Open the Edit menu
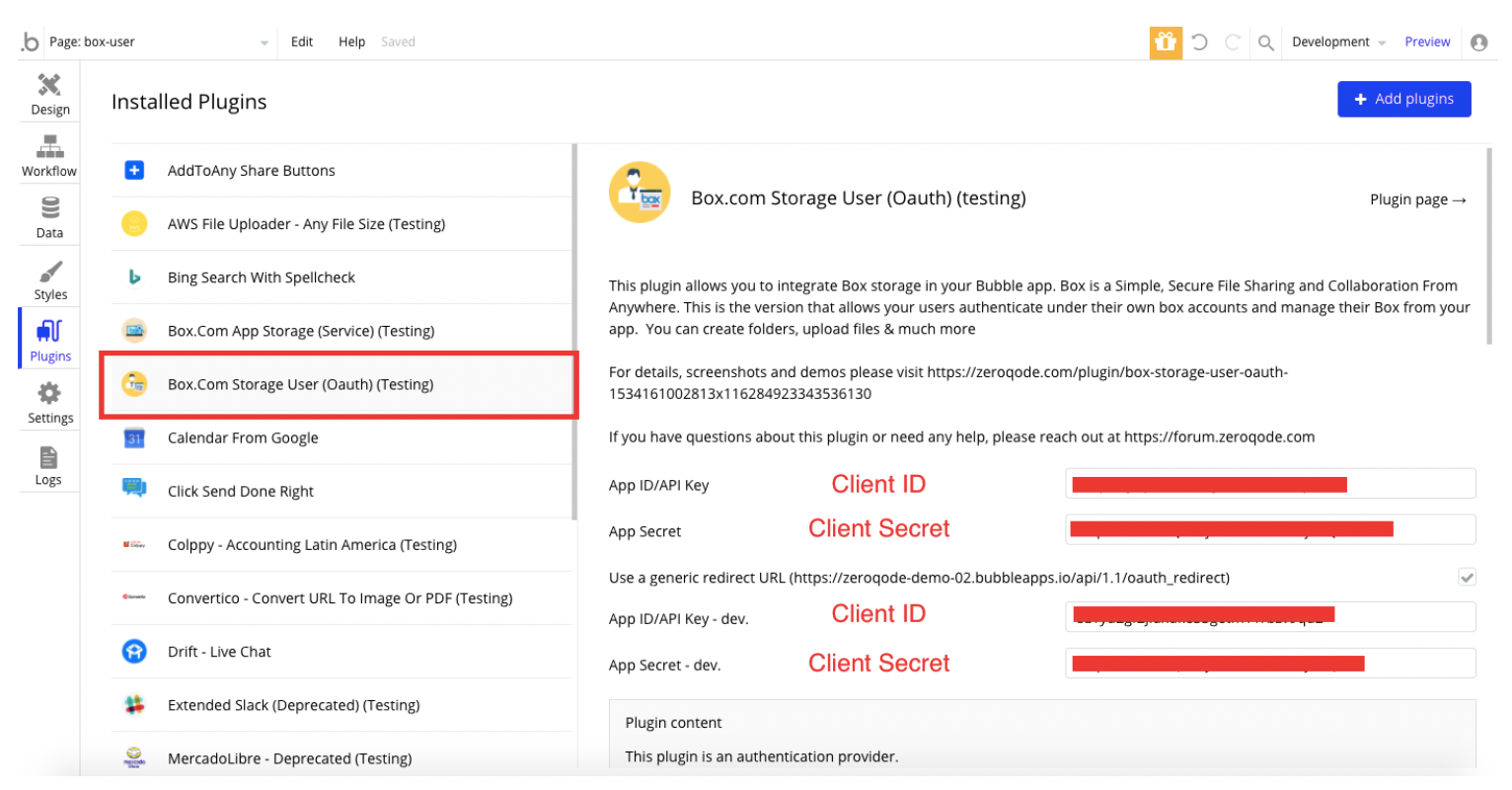Viewport: 1512px width, 790px height. click(x=302, y=41)
